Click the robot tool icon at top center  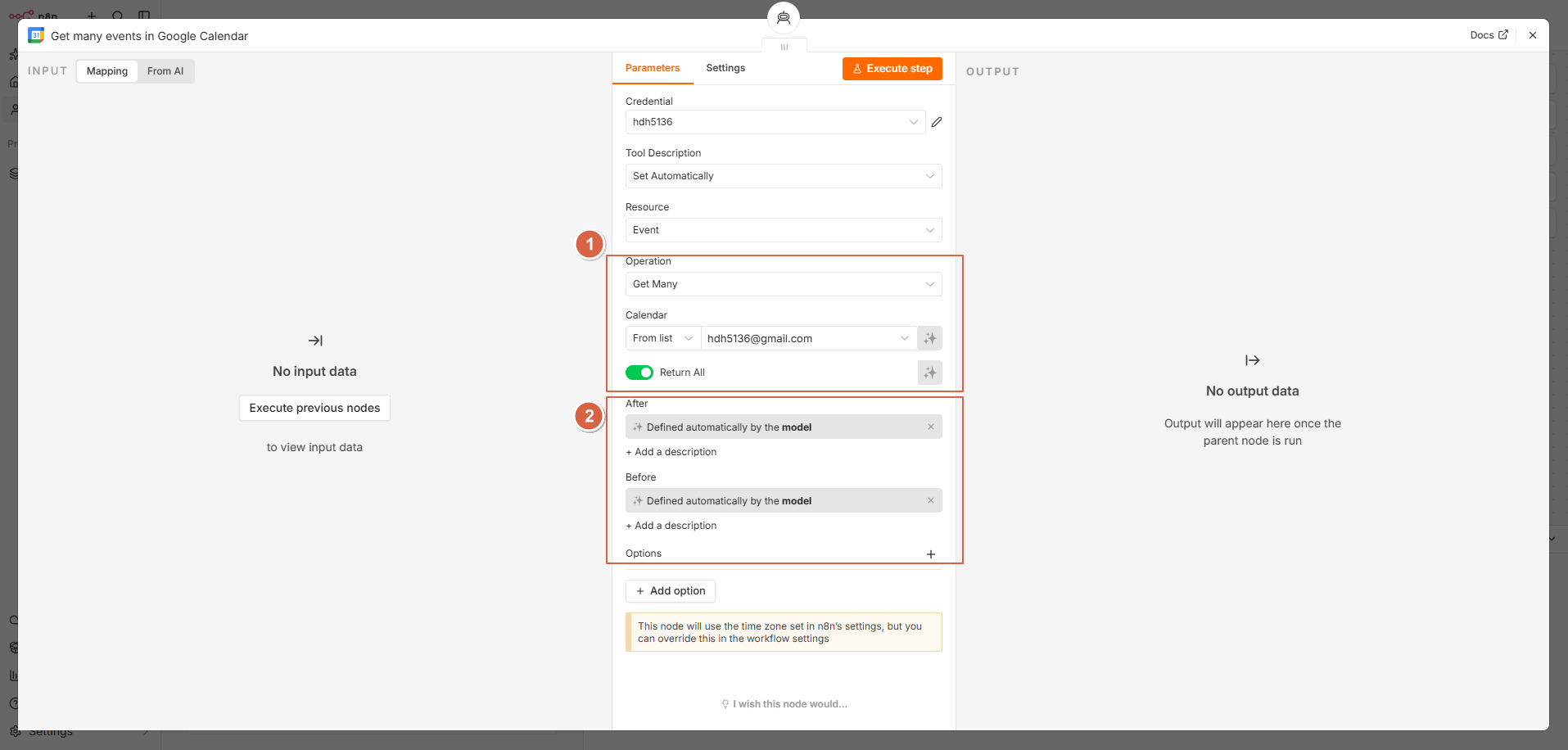tap(784, 18)
